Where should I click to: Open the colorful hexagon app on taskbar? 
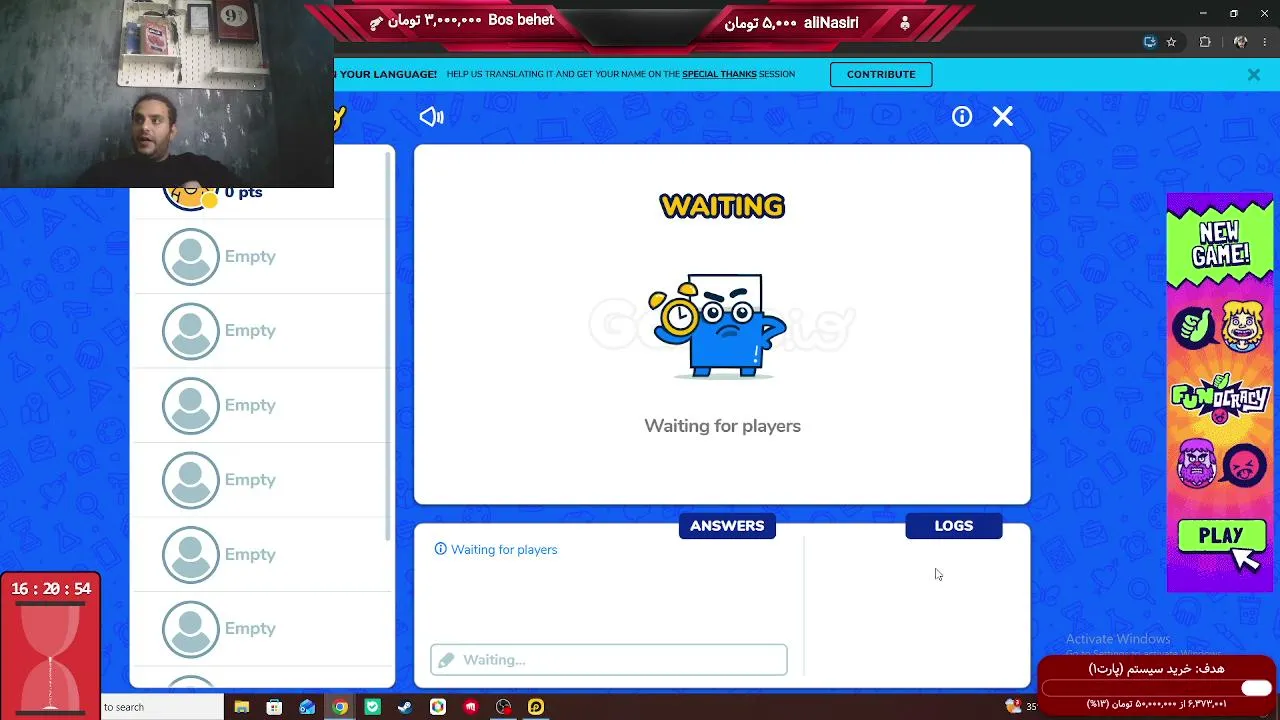click(438, 707)
